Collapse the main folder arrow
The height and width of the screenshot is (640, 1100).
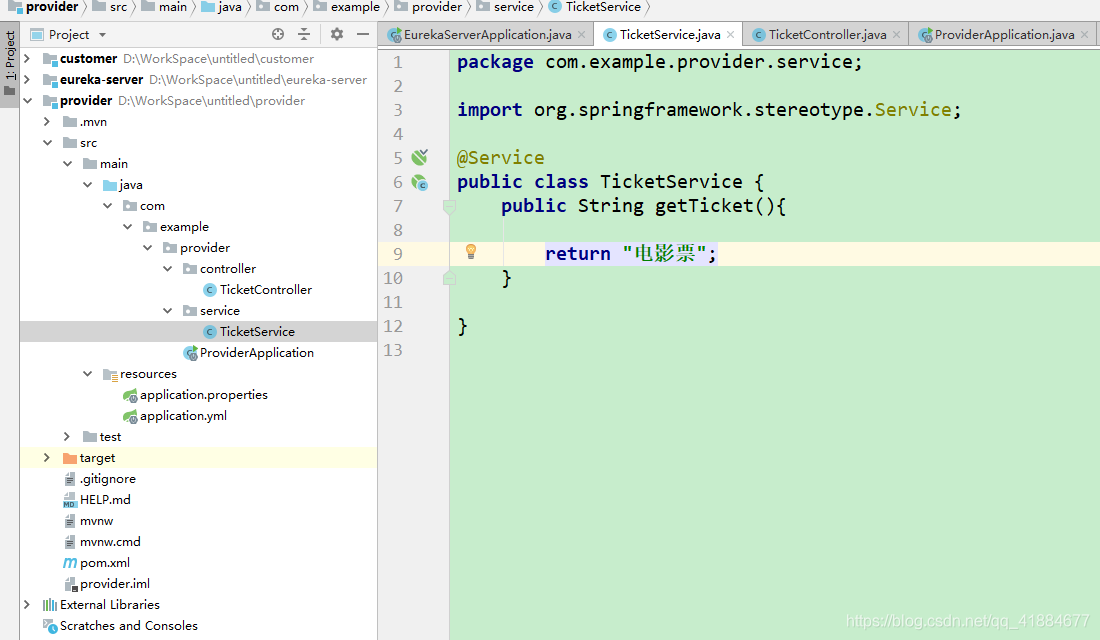click(67, 164)
